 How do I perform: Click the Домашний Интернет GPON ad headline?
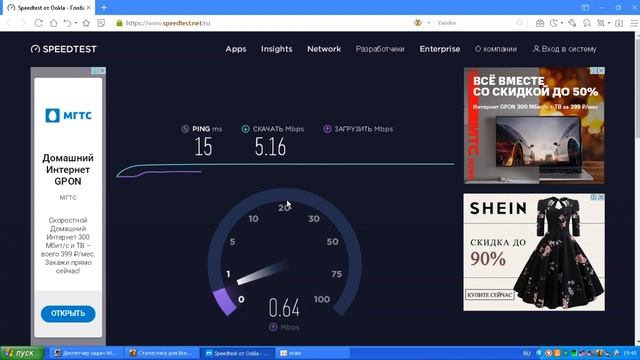68,169
